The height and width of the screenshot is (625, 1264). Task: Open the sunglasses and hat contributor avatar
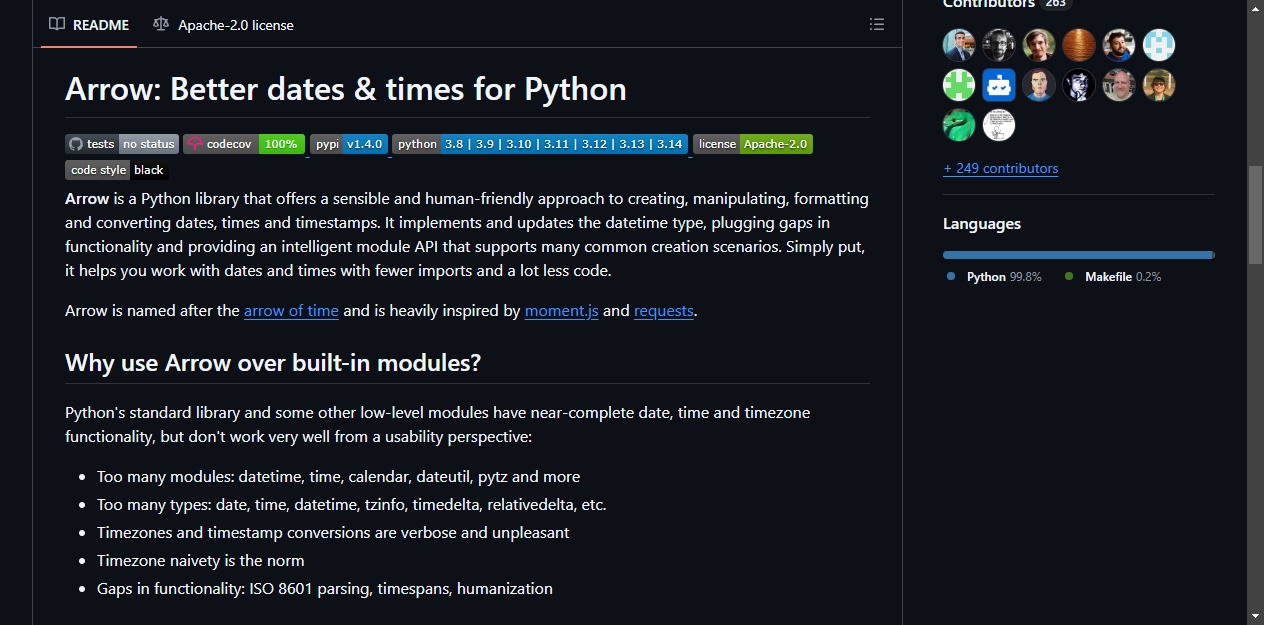[1159, 85]
